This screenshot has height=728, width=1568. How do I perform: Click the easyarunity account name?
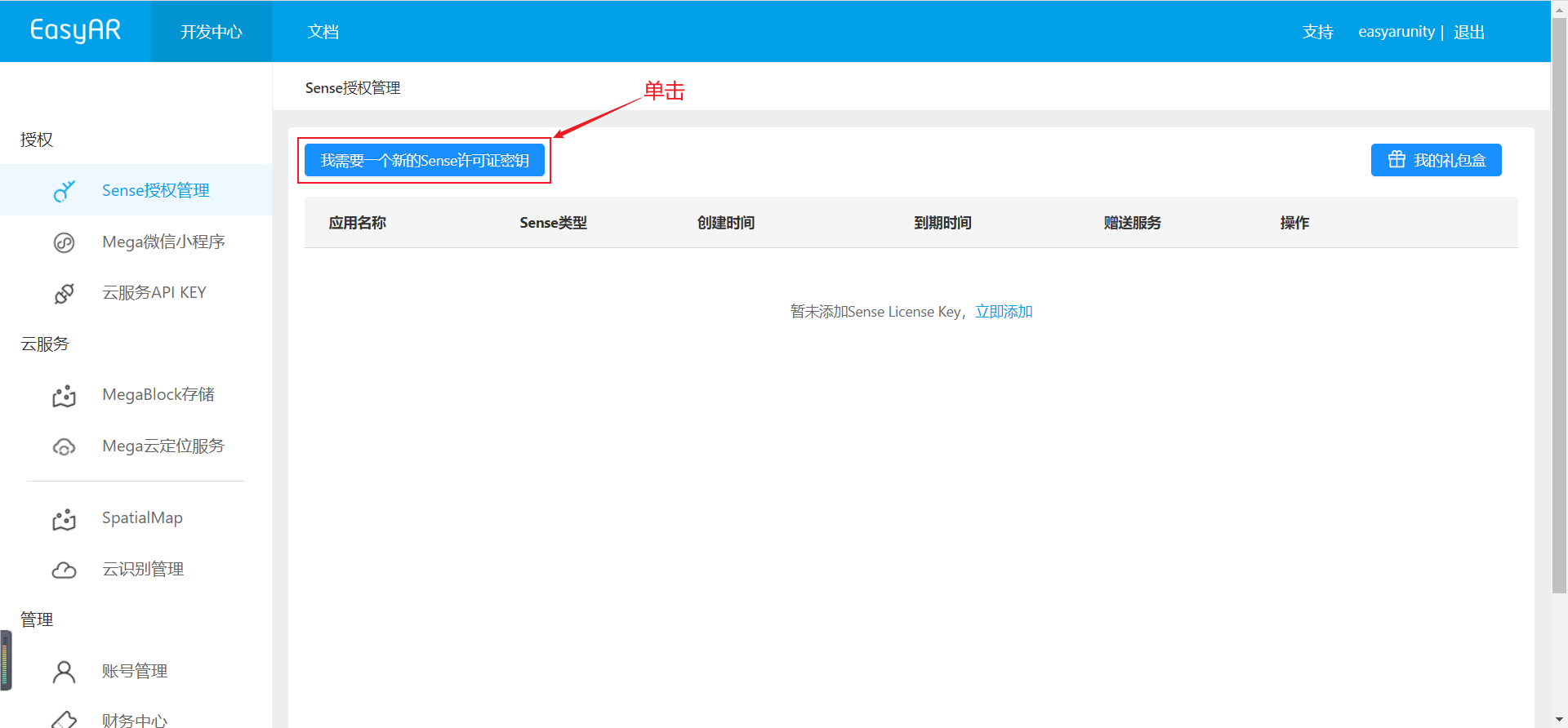click(x=1396, y=32)
